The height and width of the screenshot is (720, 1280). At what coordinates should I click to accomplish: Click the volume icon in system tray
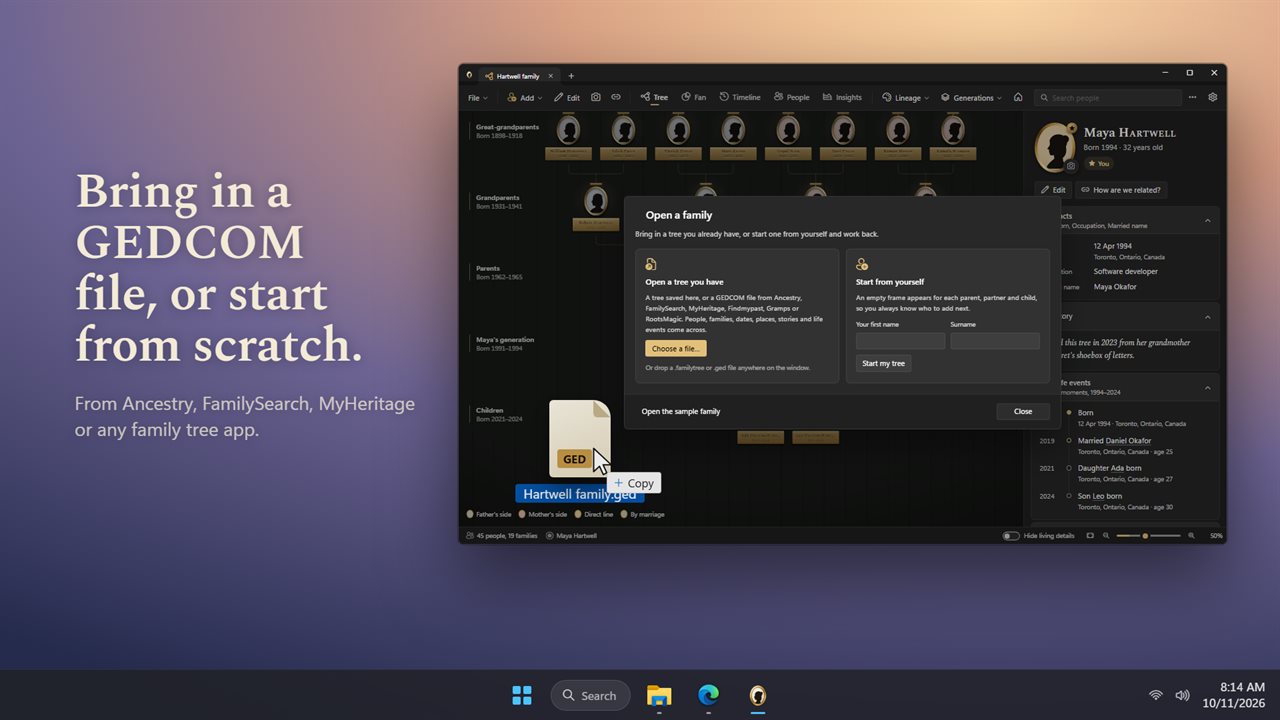click(x=1182, y=695)
